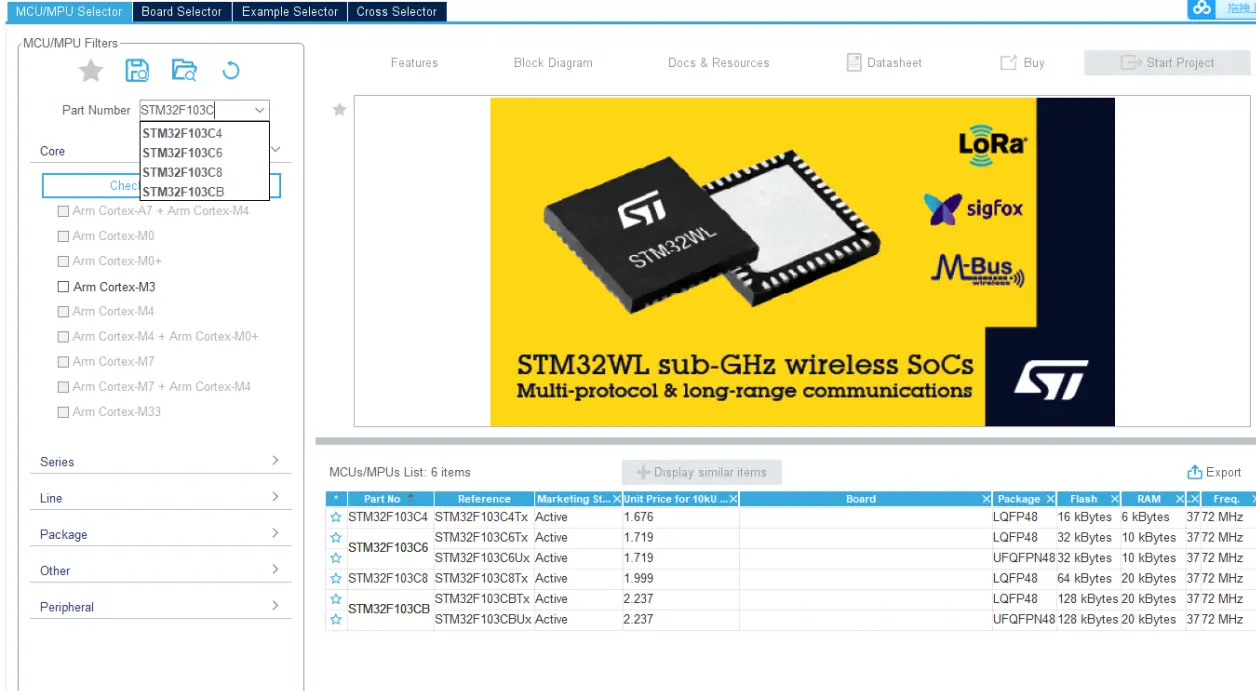
Task: Open the Block Diagram tab
Action: (x=553, y=62)
